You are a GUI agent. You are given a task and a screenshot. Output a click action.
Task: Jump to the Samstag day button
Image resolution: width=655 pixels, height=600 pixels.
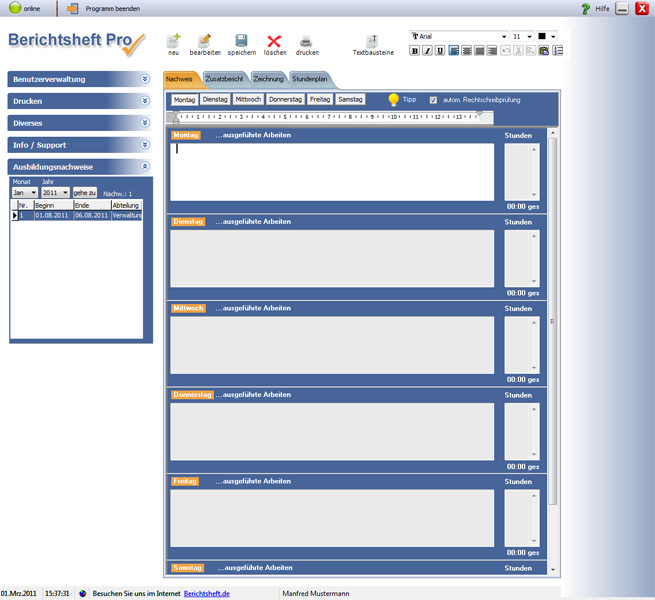tap(350, 99)
